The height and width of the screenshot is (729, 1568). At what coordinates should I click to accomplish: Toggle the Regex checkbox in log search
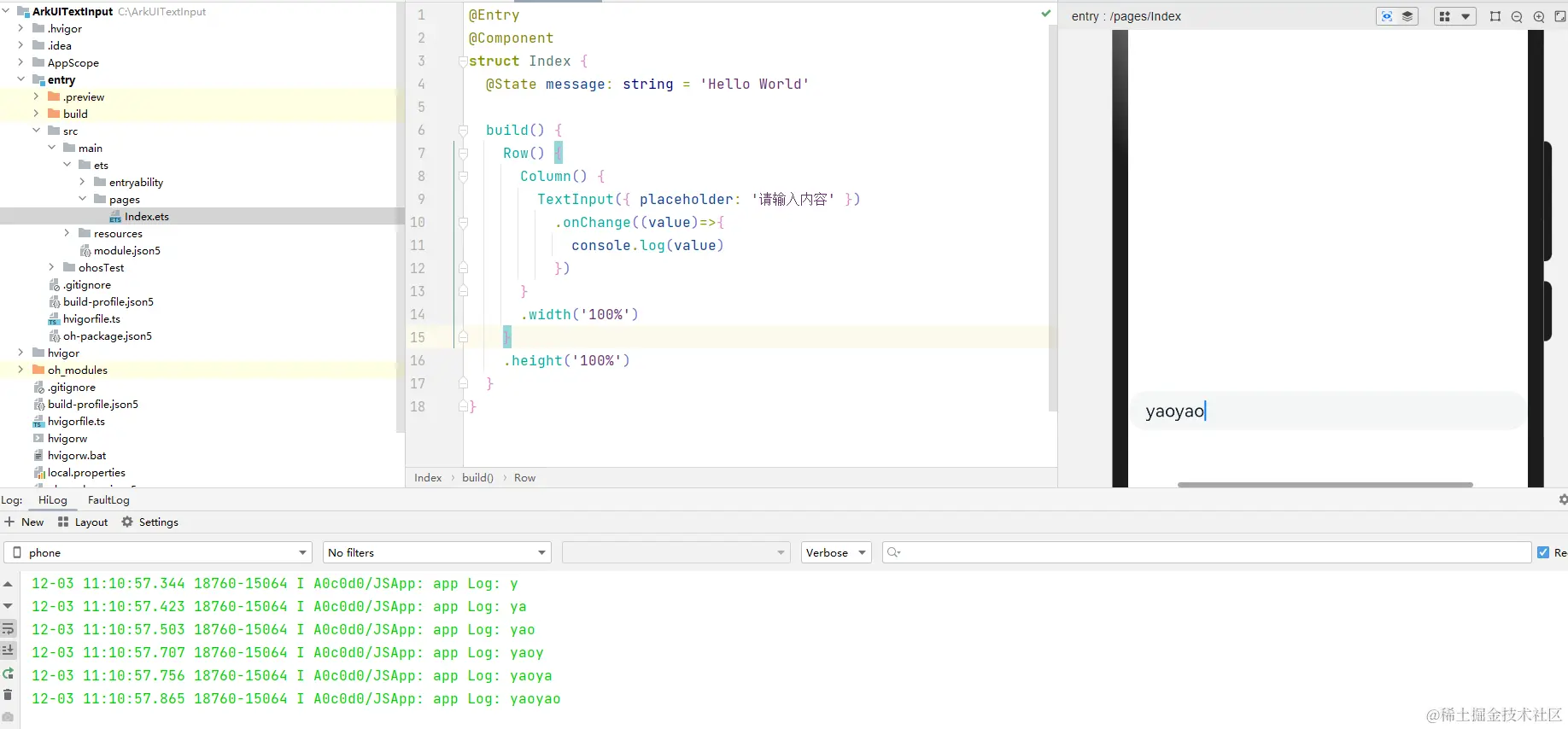[x=1543, y=552]
